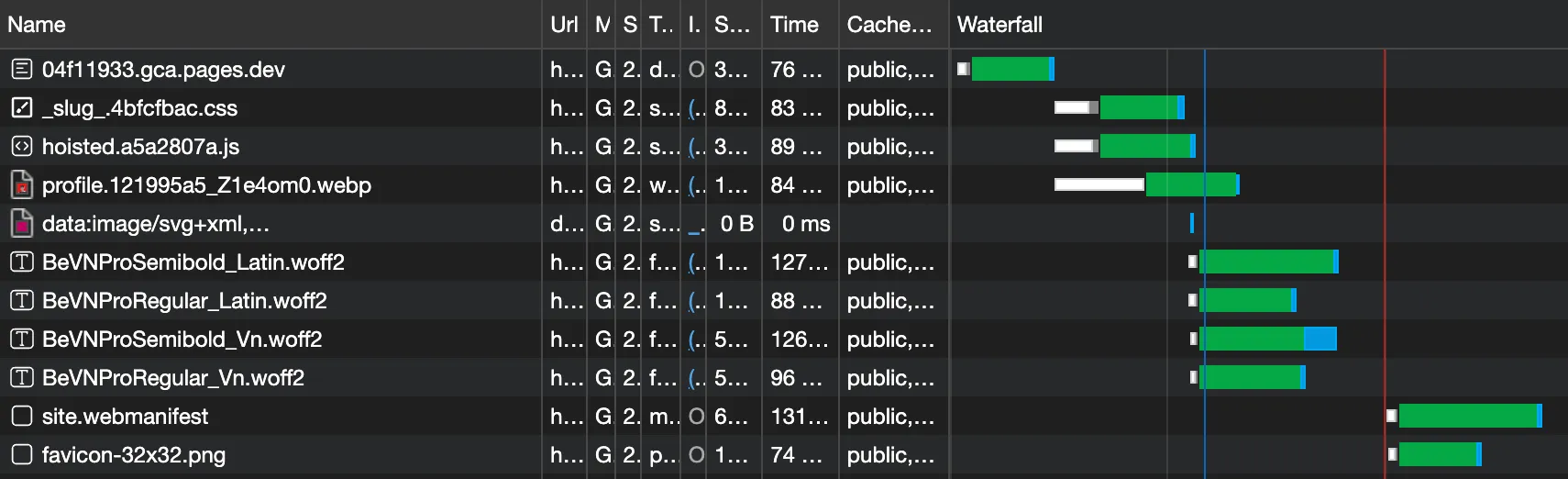Click the file icon next to favicon-32x32.png
The height and width of the screenshot is (479, 1568).
22,455
